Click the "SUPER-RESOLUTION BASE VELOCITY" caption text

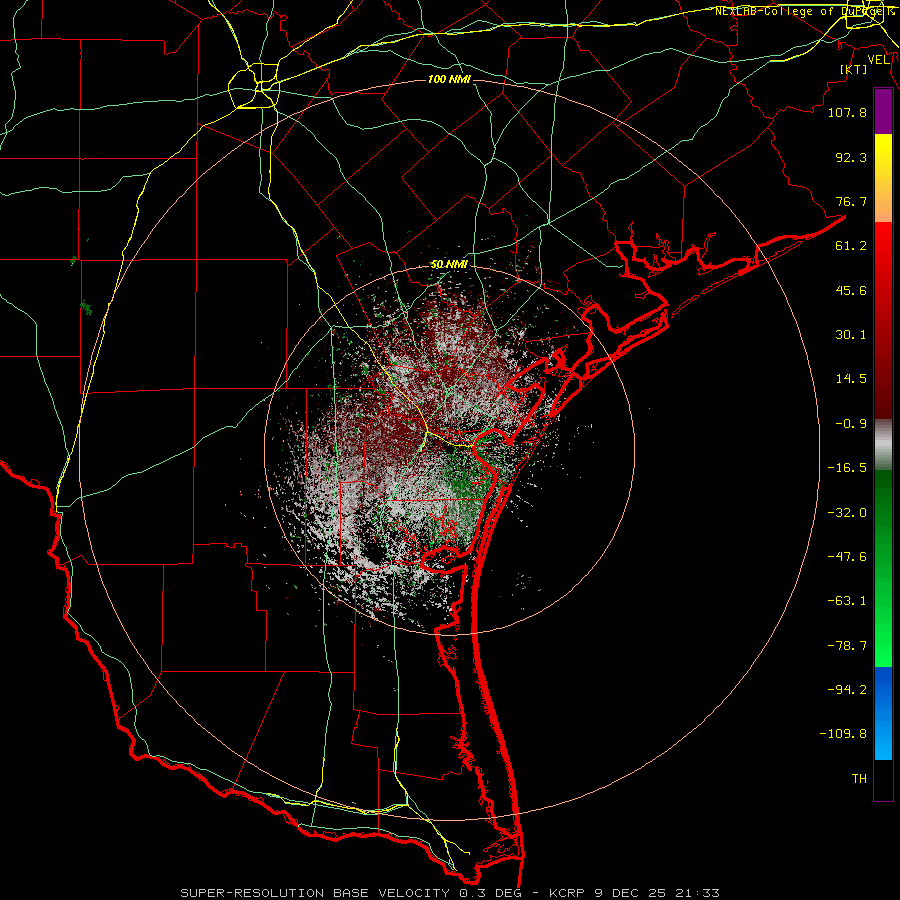coord(315,893)
